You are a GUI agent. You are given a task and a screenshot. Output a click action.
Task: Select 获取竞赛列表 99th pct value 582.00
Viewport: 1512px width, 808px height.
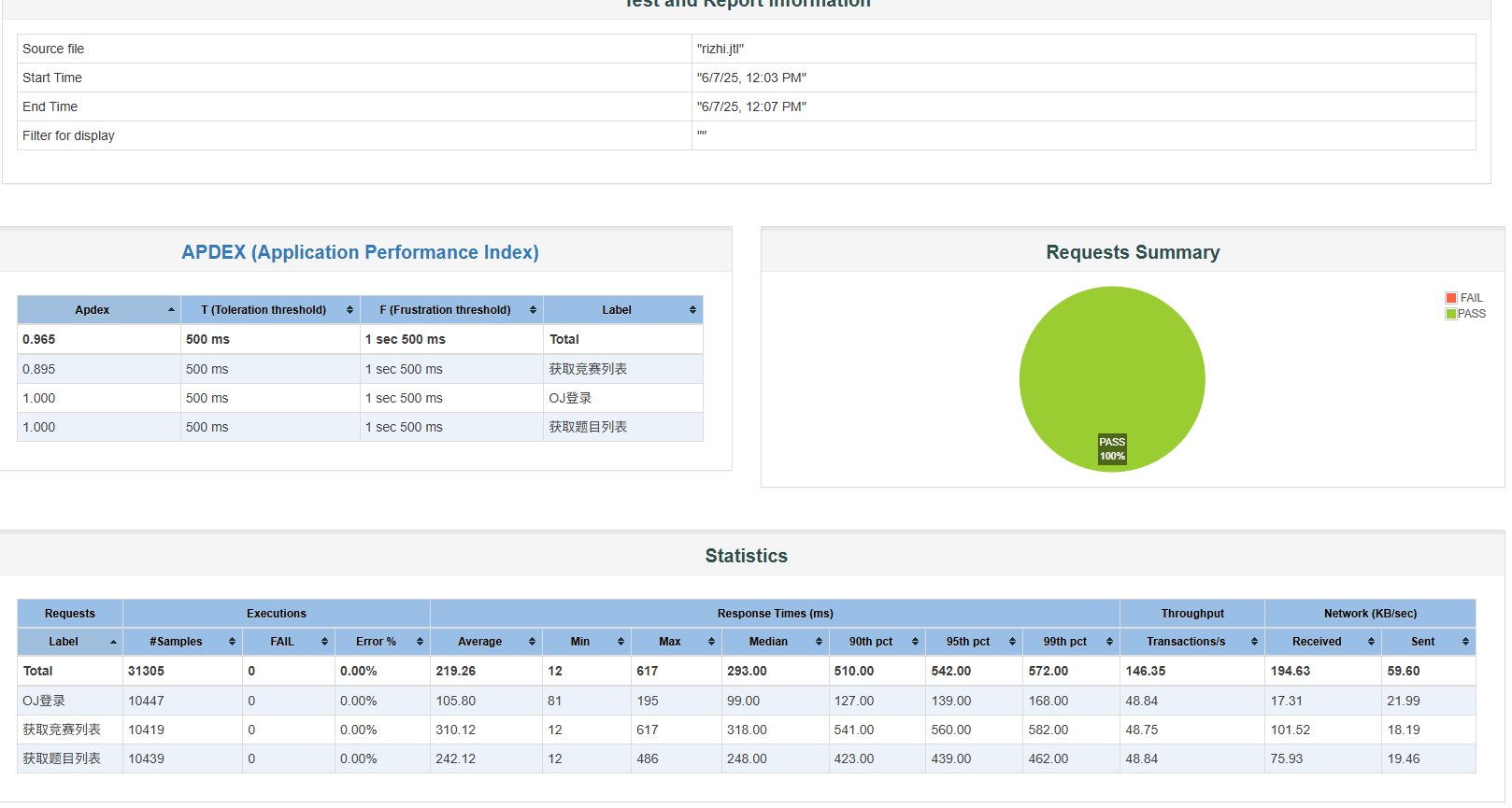click(x=1048, y=730)
